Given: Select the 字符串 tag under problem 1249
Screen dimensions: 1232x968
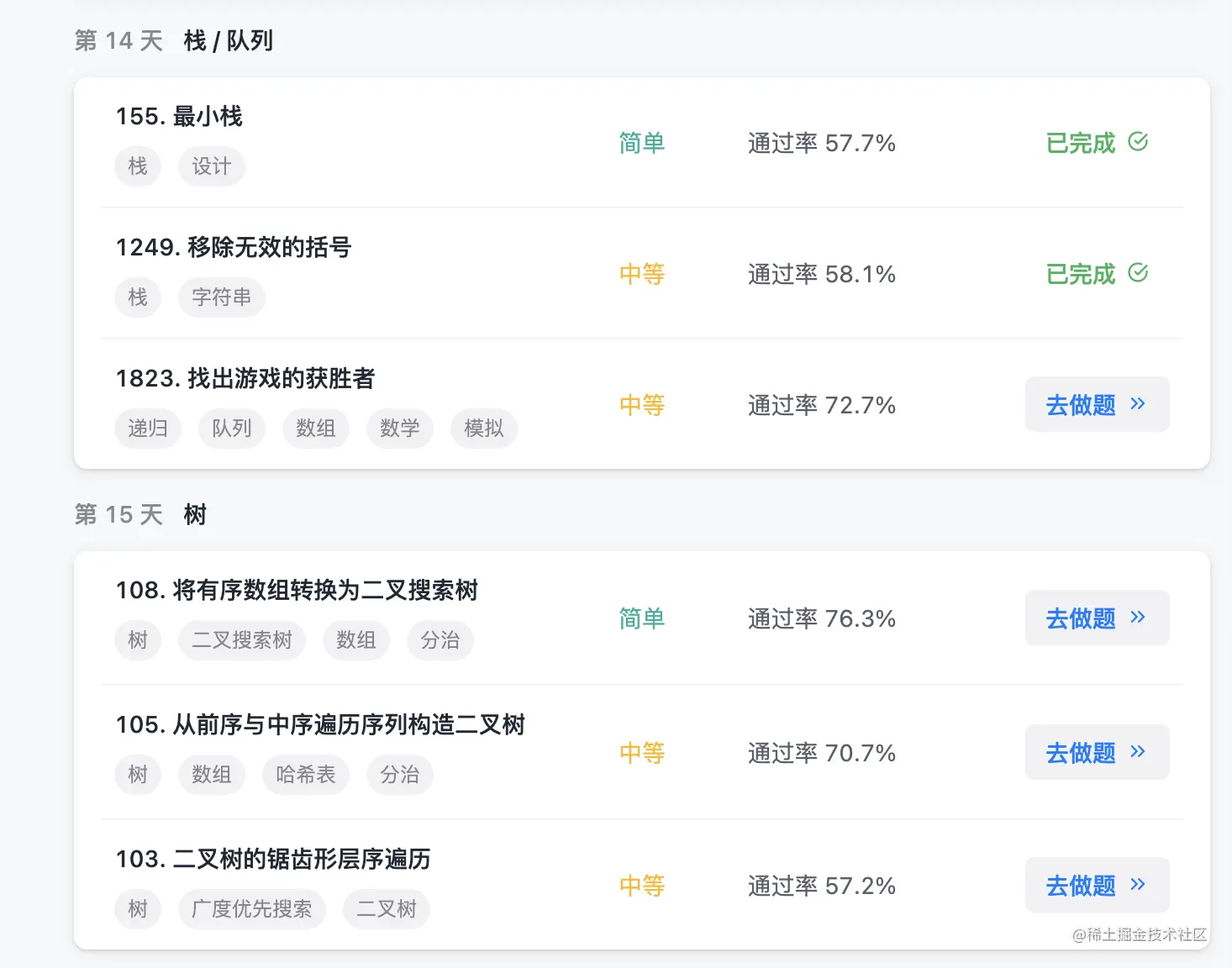Looking at the screenshot, I should [x=221, y=297].
